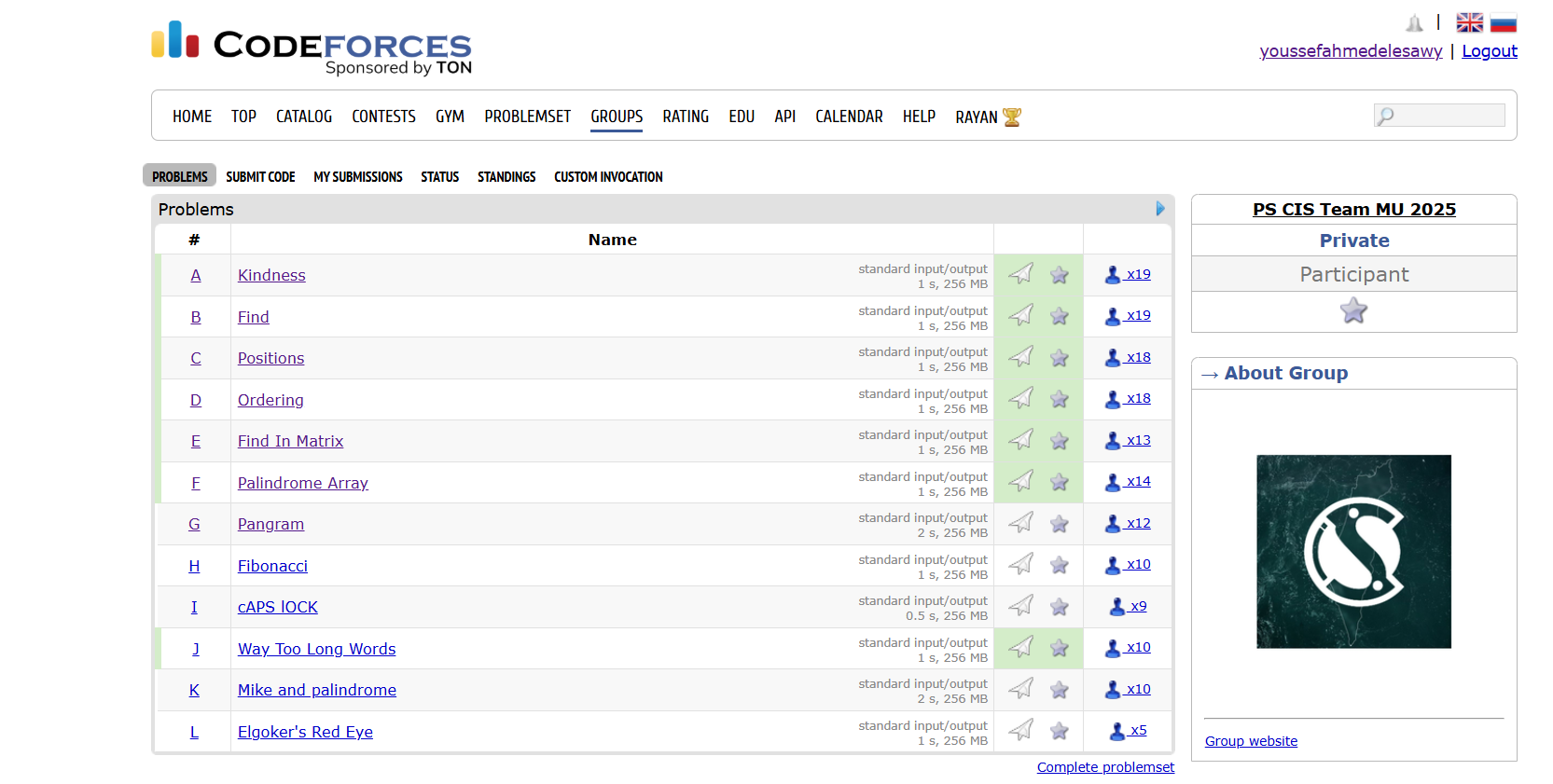Click the submit icon for Positions

[1021, 357]
